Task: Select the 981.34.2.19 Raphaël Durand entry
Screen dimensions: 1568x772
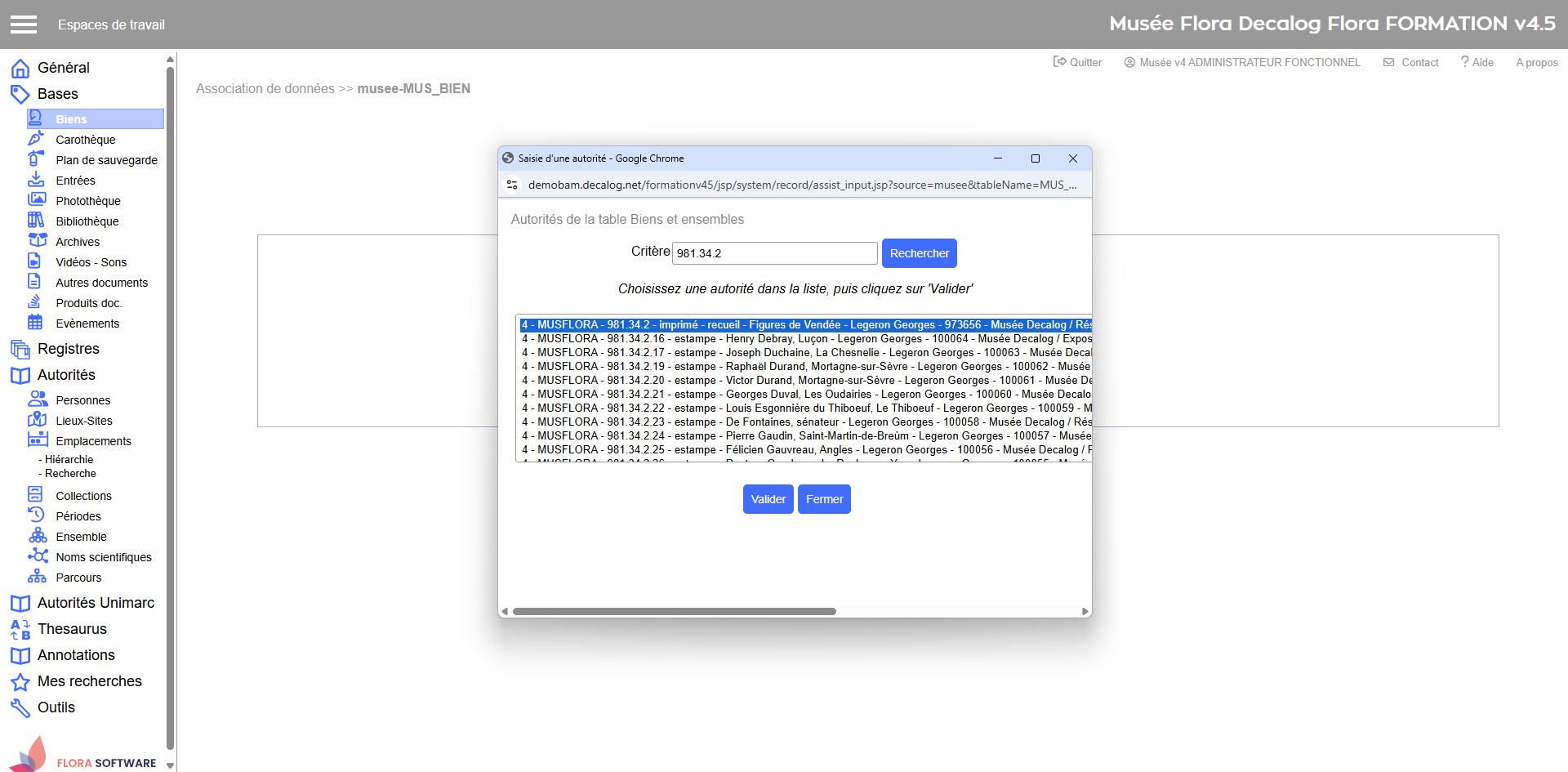Action: click(804, 367)
